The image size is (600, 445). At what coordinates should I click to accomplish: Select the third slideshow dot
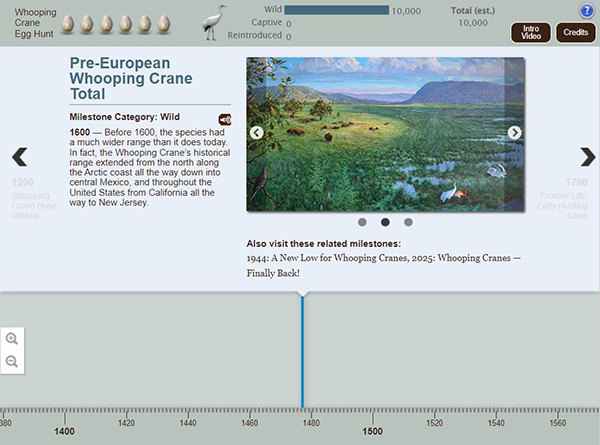408,222
